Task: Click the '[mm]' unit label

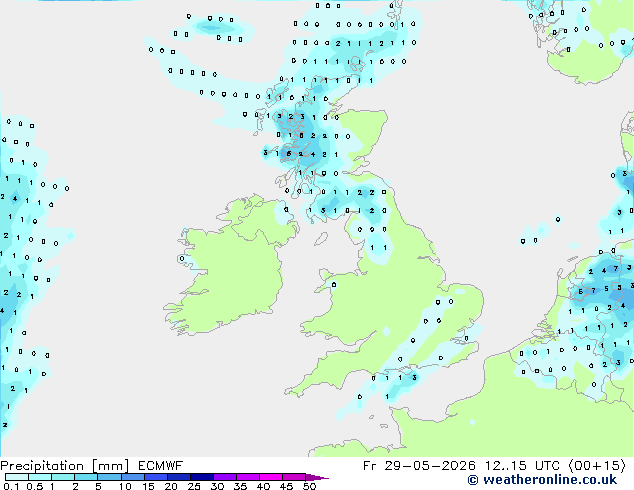Action: tap(110, 466)
